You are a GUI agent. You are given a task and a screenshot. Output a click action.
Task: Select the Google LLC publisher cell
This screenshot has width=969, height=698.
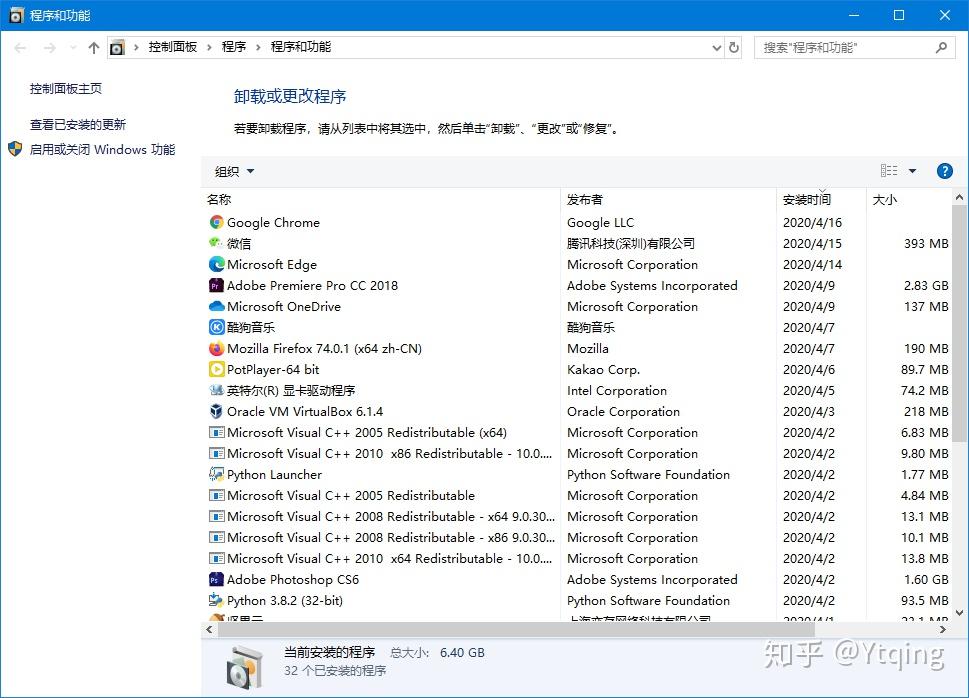pyautogui.click(x=600, y=223)
